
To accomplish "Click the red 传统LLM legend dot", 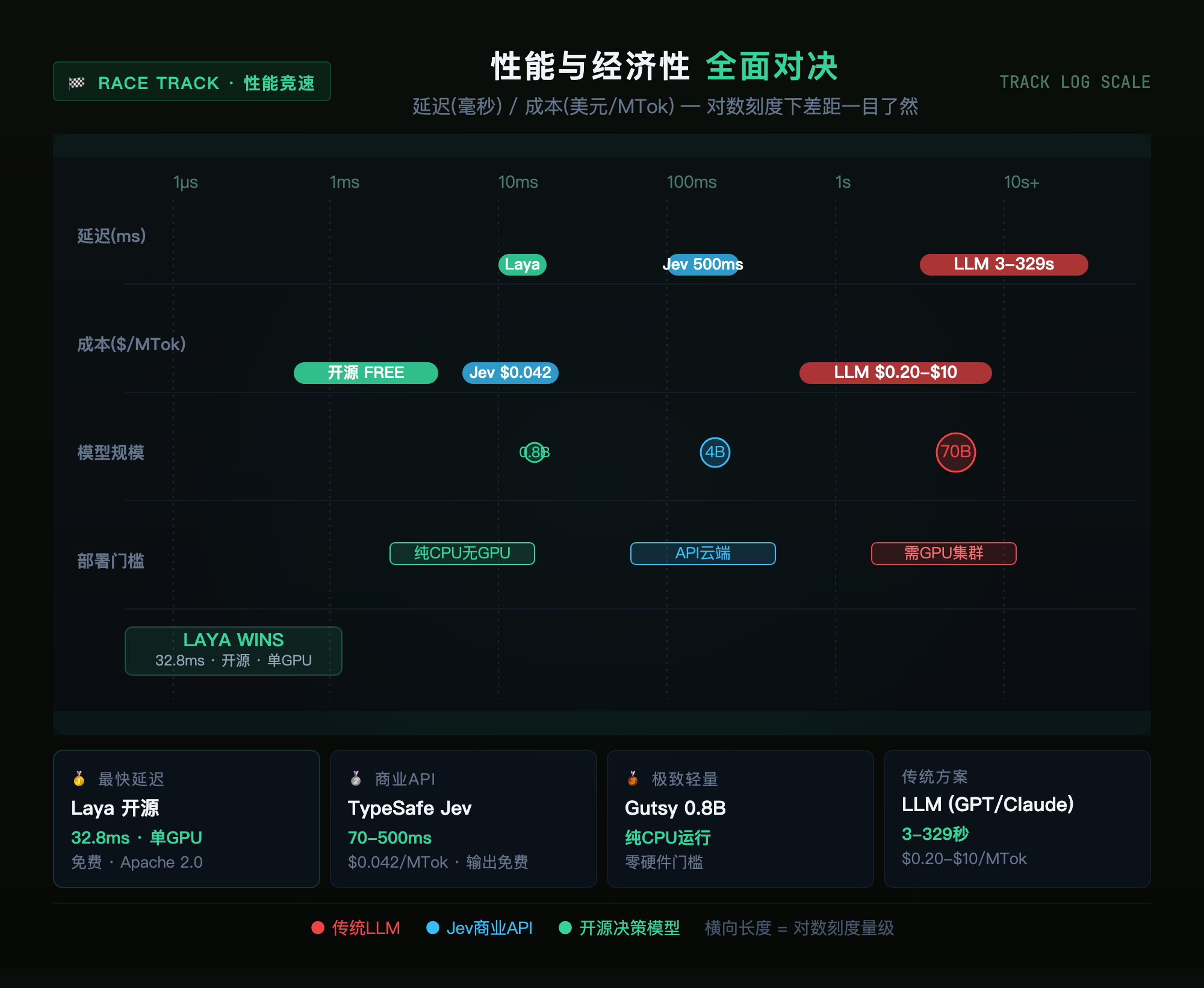I will pyautogui.click(x=318, y=928).
